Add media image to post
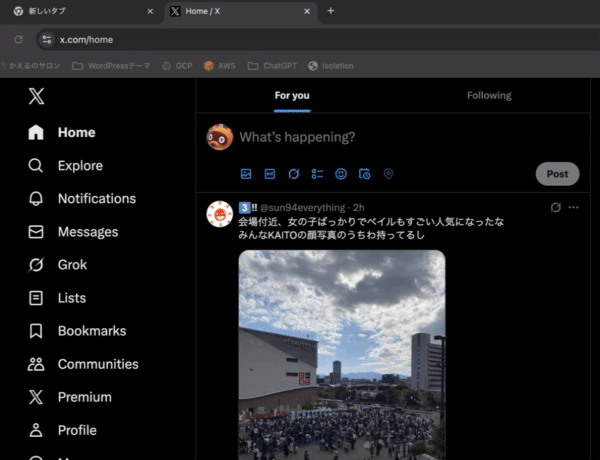600x460 pixels. point(246,174)
